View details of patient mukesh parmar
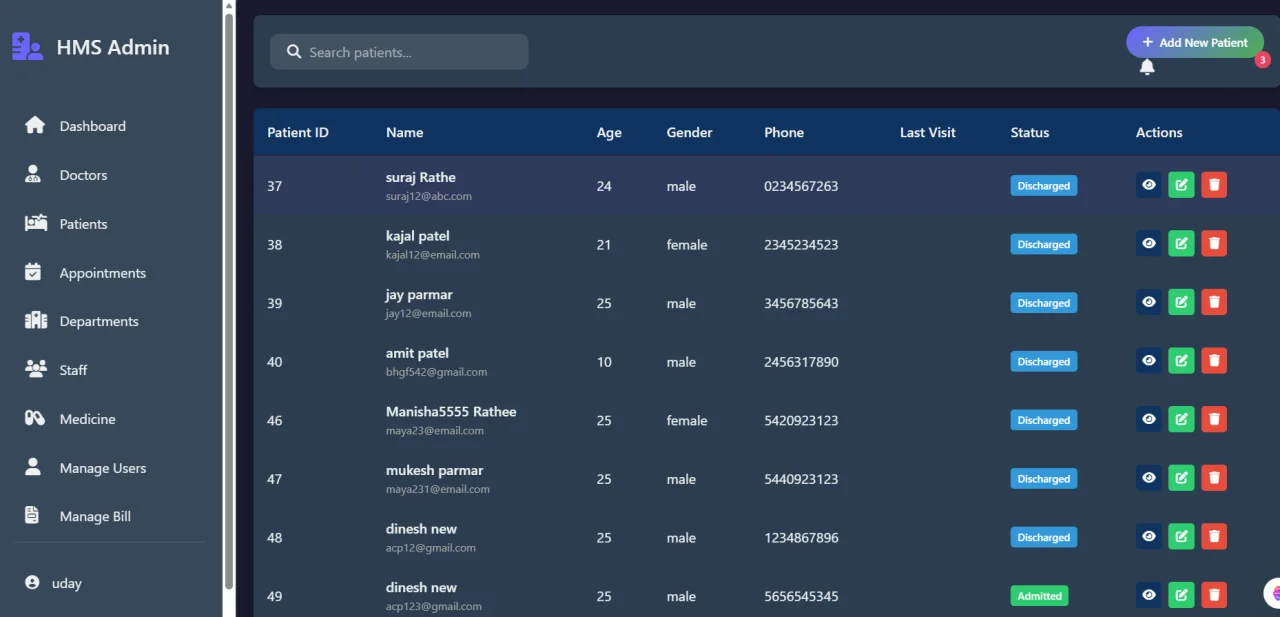The image size is (1280, 617). click(1149, 478)
